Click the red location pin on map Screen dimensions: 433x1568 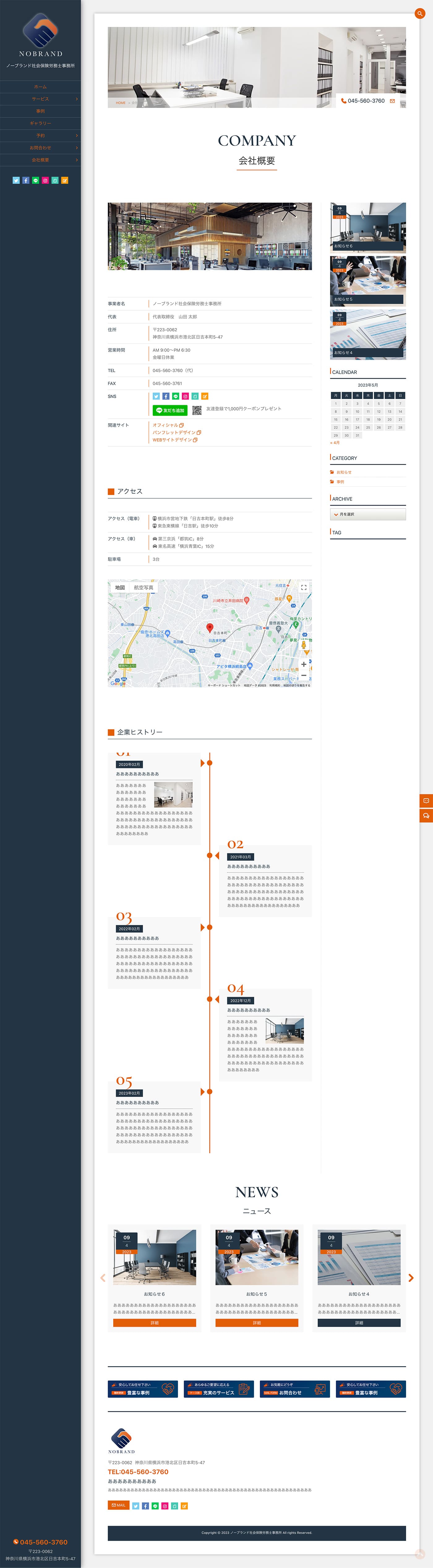click(210, 628)
